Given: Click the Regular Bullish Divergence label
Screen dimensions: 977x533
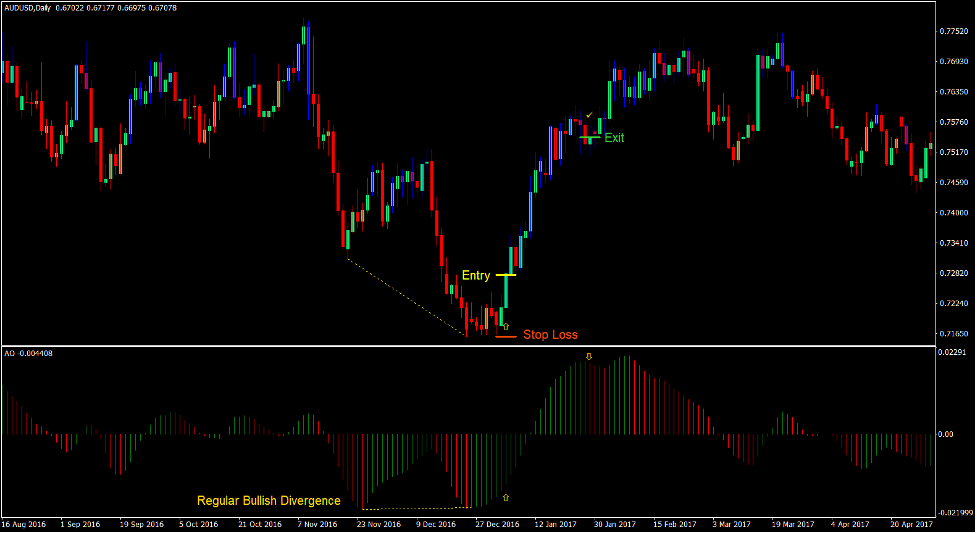Looking at the screenshot, I should point(268,501).
